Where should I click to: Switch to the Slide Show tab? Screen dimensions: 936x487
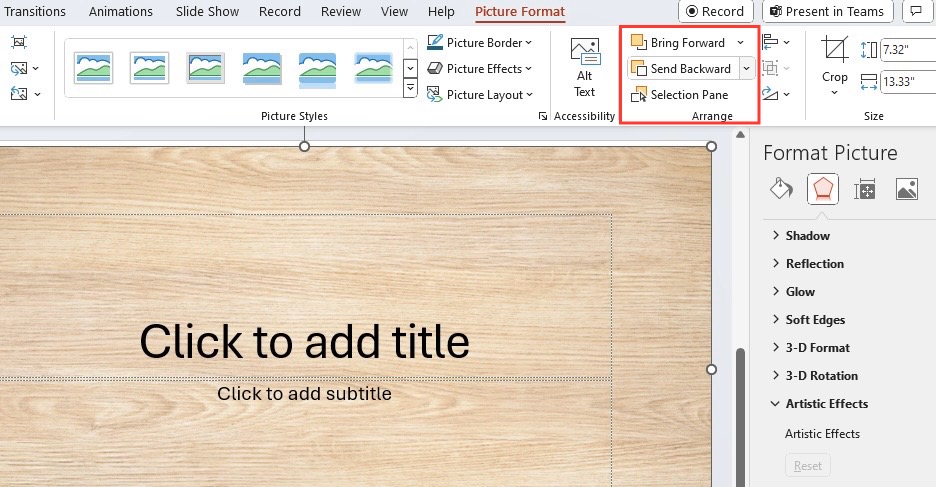tap(207, 11)
